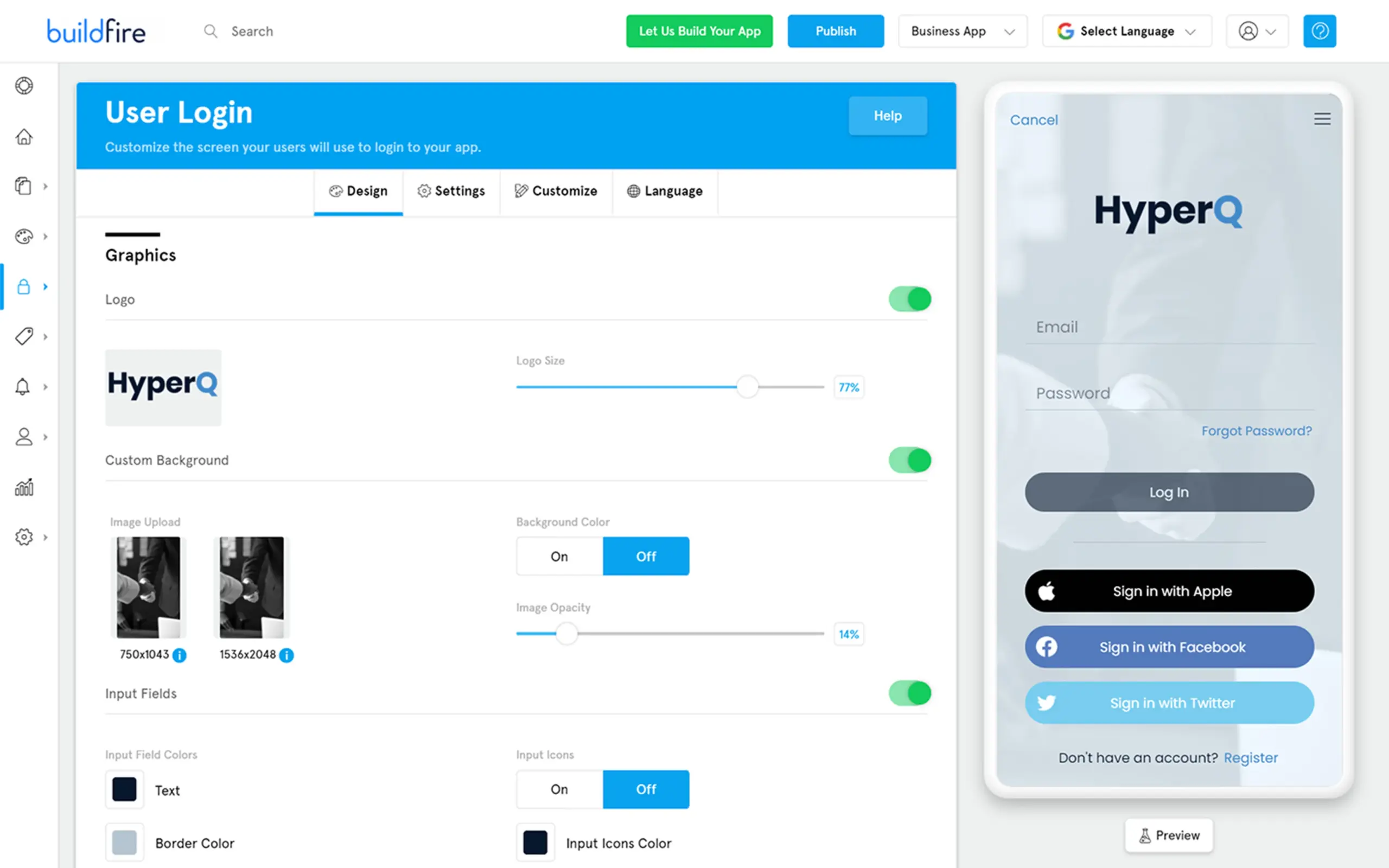
Task: Open the home icon in the sidebar
Action: pos(23,137)
